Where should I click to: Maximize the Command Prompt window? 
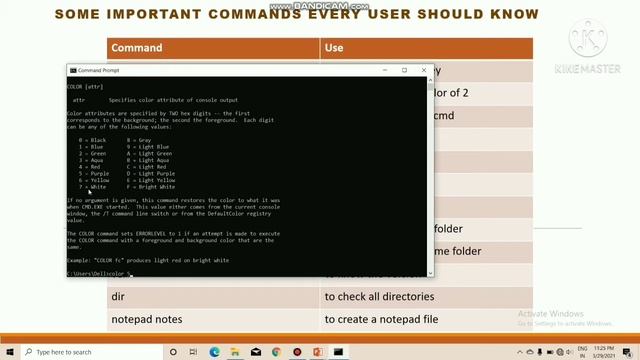pos(404,70)
